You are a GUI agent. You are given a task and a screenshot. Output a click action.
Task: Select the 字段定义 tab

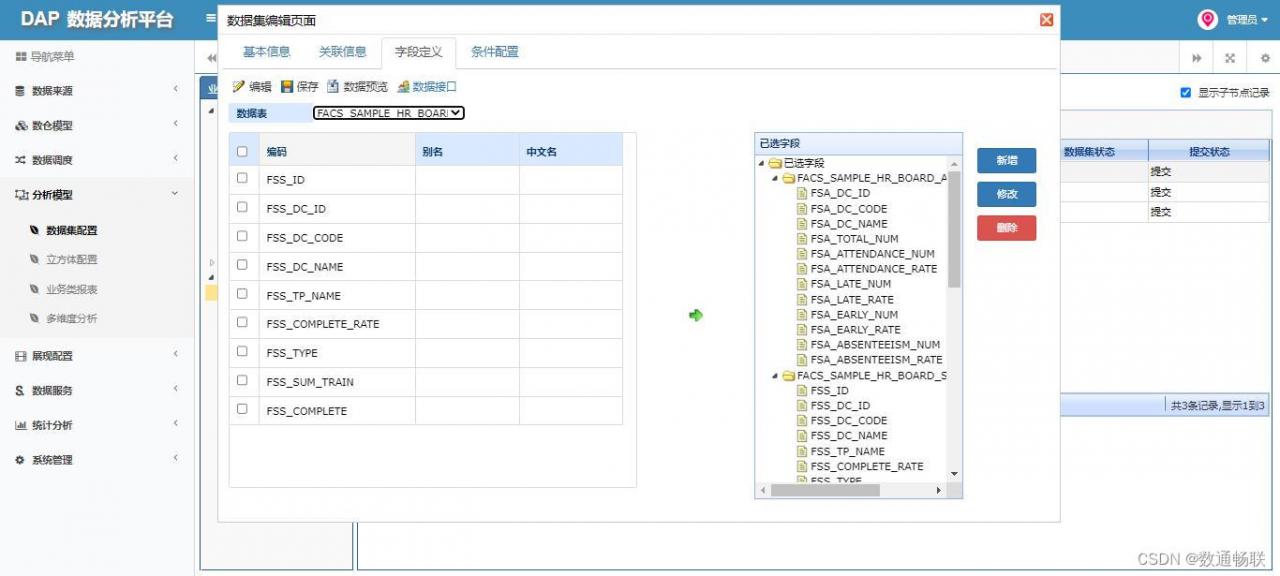[x=419, y=52]
